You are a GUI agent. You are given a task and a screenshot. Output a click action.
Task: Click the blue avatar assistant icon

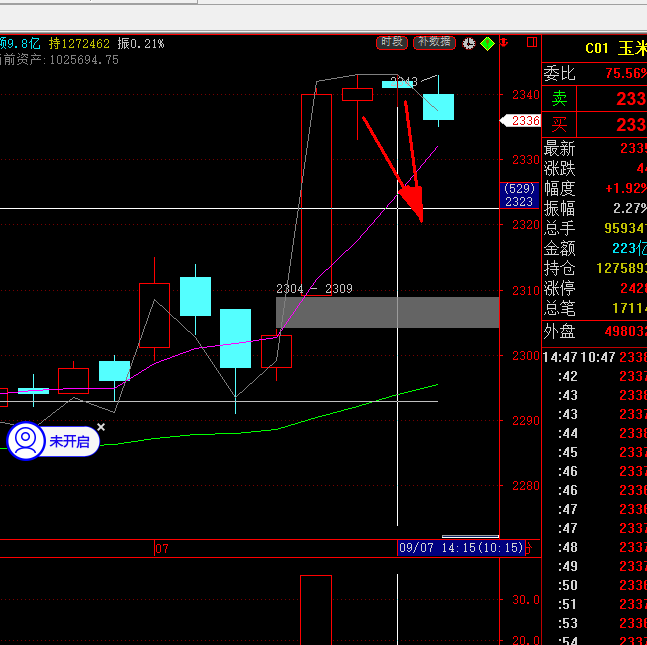point(26,441)
